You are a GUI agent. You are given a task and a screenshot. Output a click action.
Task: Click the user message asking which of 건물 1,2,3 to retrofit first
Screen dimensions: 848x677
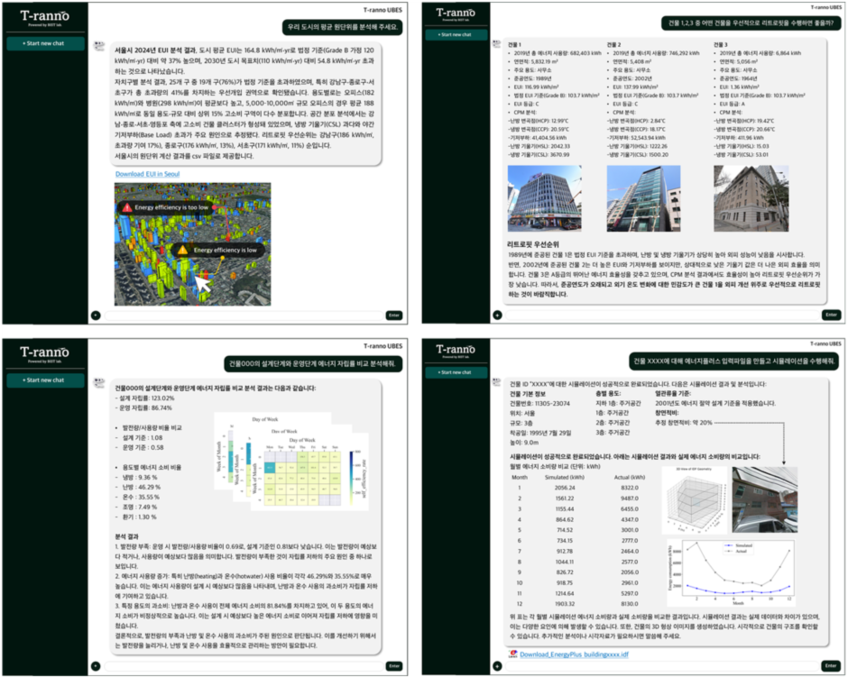coord(751,23)
